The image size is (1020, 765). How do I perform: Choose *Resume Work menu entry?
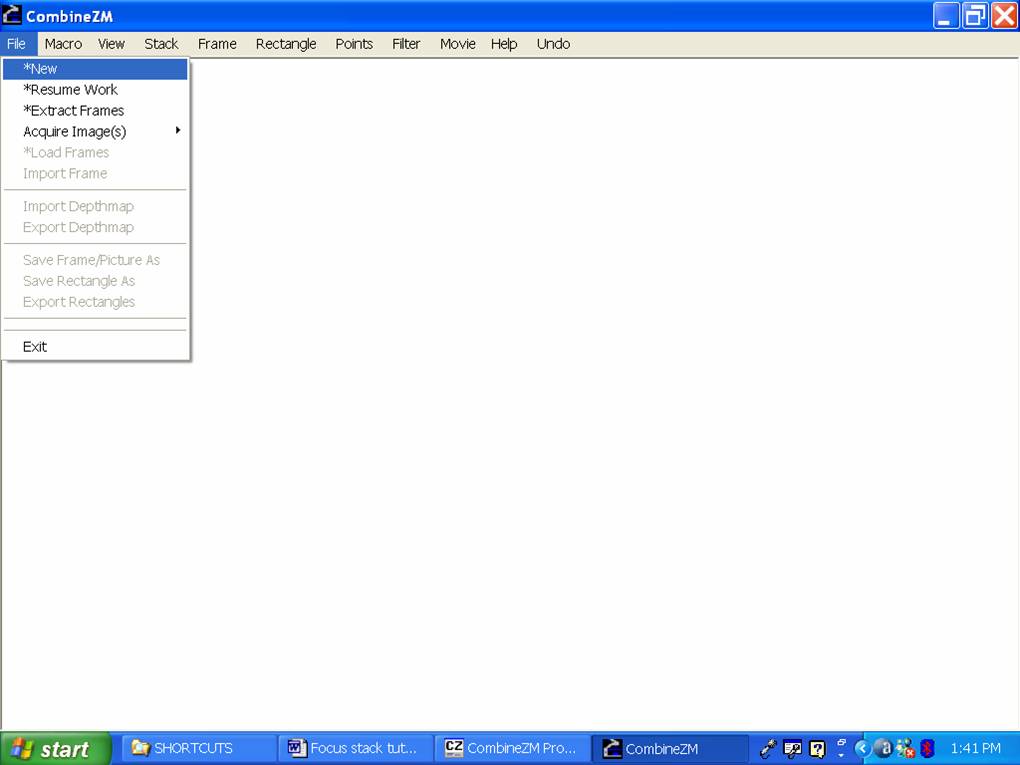(95, 90)
